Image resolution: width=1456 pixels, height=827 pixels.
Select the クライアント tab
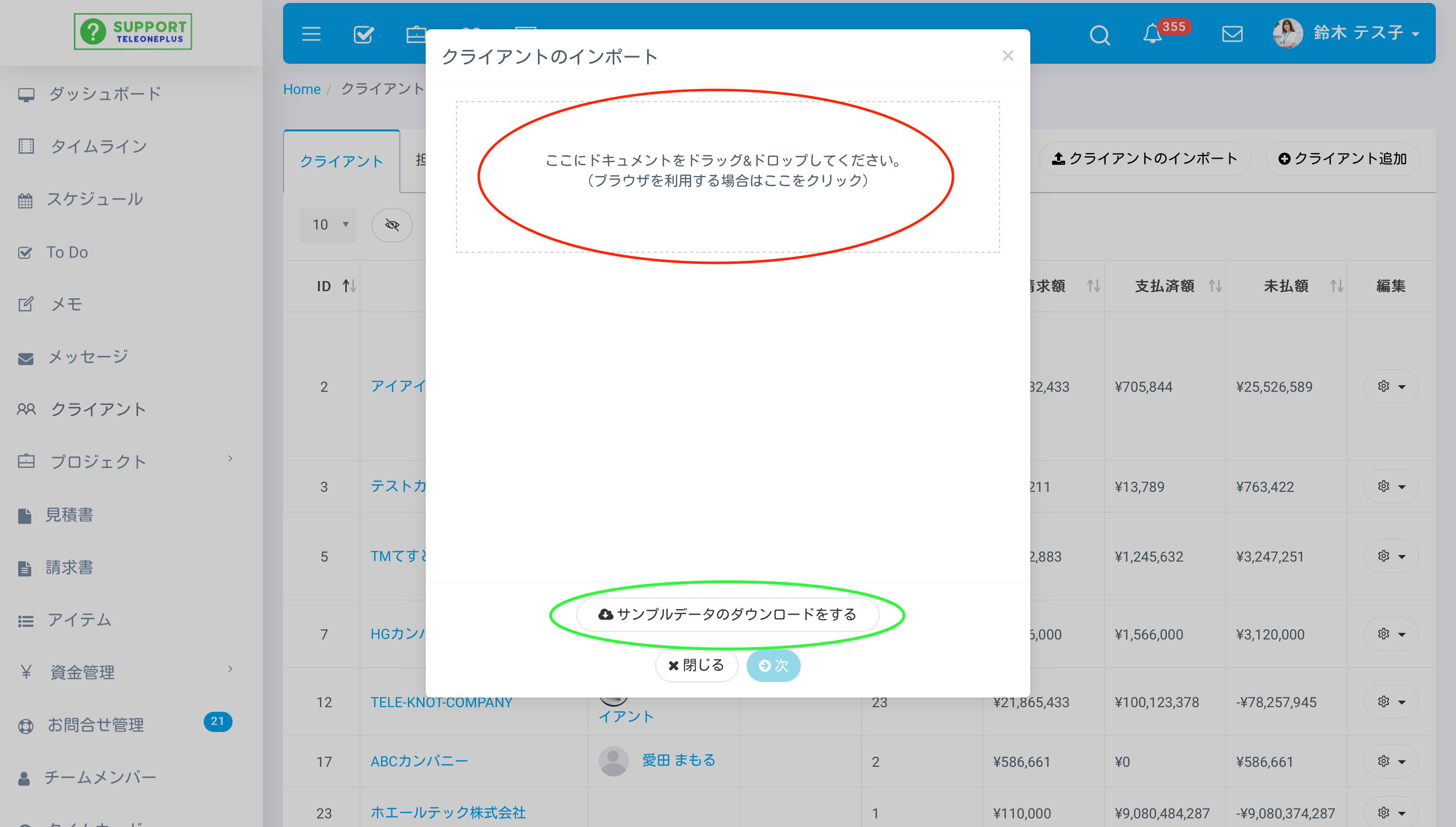pyautogui.click(x=342, y=161)
